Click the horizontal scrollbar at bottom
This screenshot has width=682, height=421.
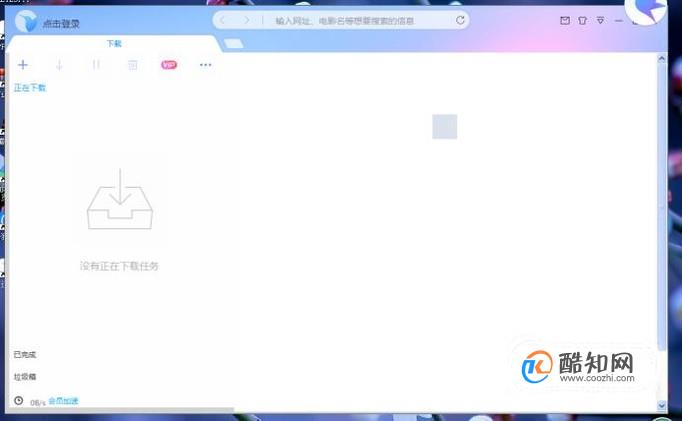(x=120, y=410)
